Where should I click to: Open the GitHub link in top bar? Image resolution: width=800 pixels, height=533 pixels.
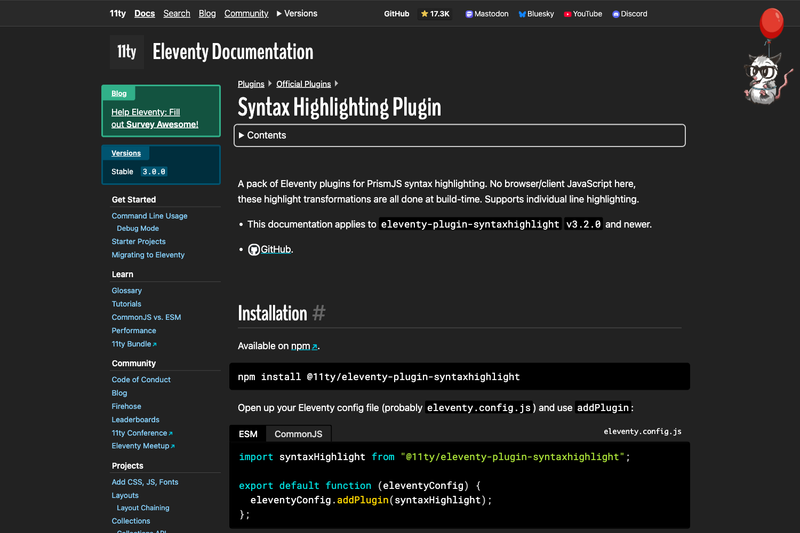pyautogui.click(x=396, y=14)
